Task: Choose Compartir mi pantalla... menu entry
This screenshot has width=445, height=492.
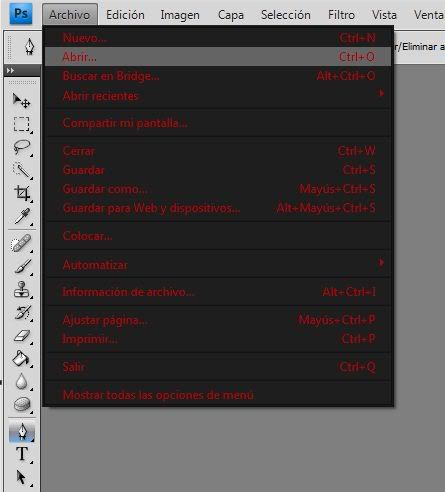Action: pos(218,123)
